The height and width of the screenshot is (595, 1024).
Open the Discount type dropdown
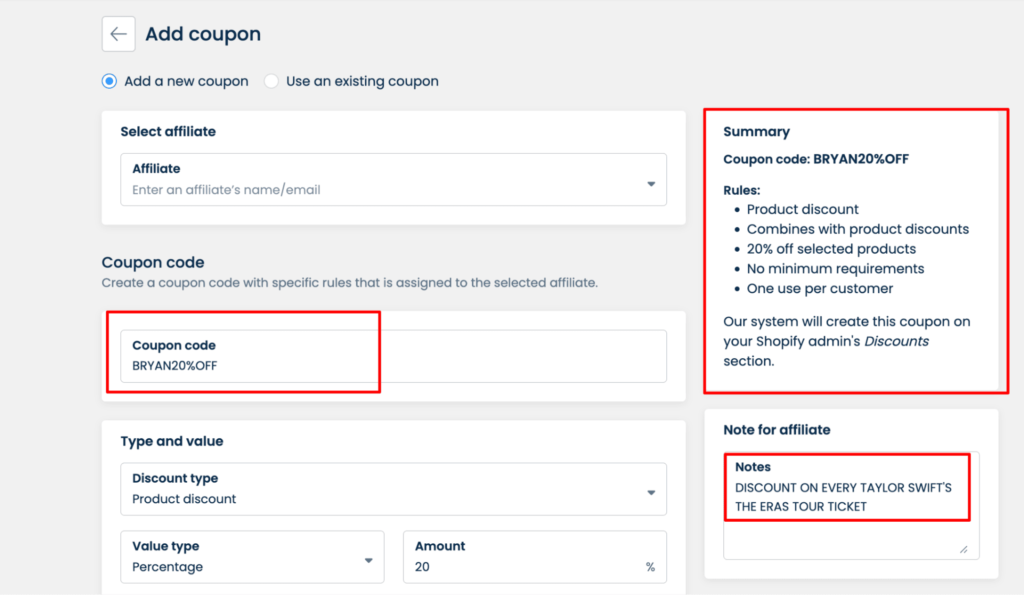(380, 489)
